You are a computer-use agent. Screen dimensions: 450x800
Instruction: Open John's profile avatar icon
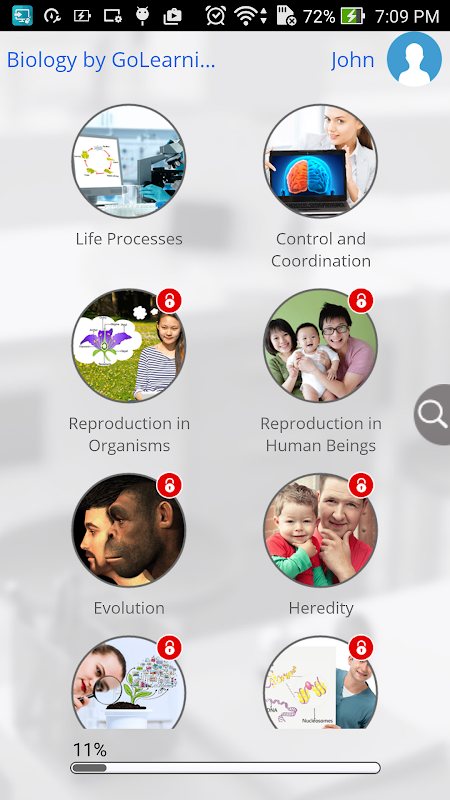click(x=414, y=59)
